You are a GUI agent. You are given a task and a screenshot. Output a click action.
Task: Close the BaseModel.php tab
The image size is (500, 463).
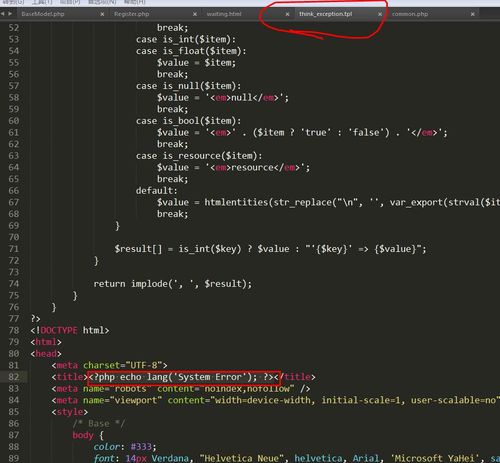pos(102,14)
